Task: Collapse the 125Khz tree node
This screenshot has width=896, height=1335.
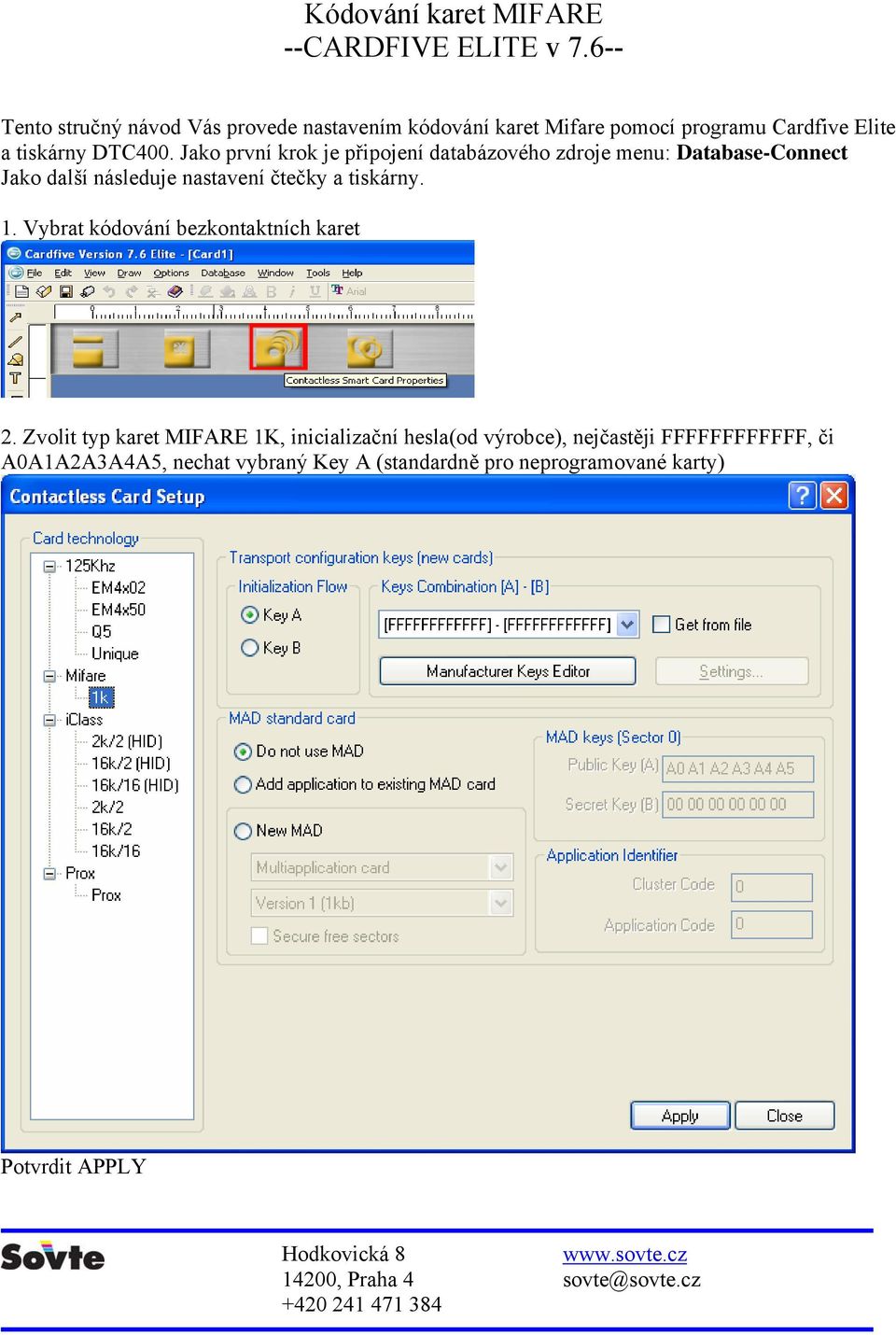Action: click(49, 565)
